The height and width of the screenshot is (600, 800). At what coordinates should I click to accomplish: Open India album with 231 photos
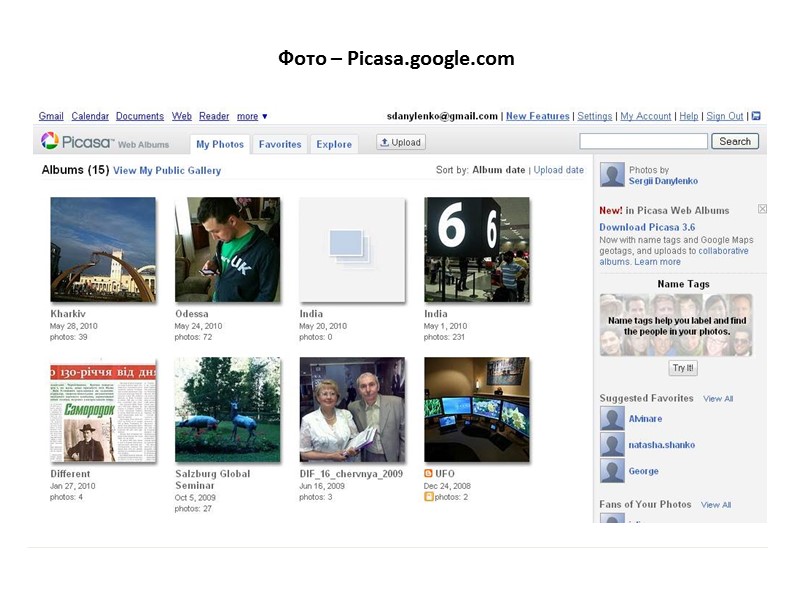click(x=477, y=249)
